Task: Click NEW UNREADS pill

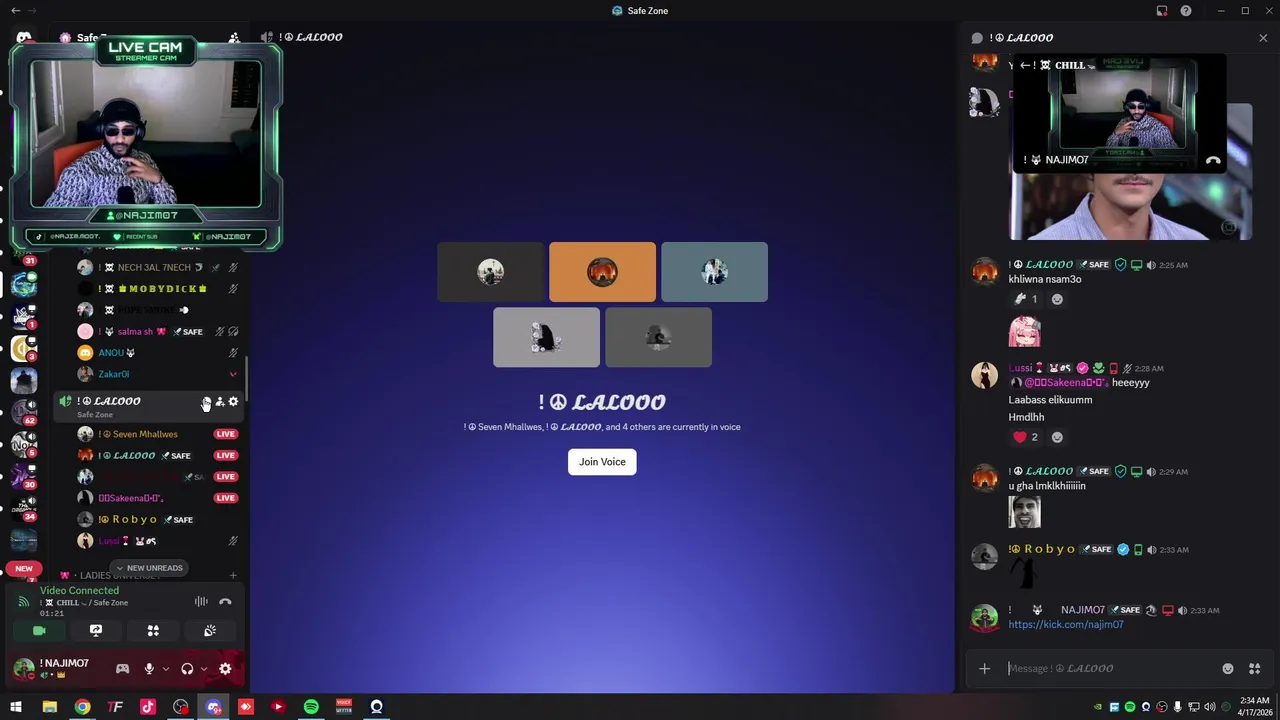Action: [x=149, y=568]
